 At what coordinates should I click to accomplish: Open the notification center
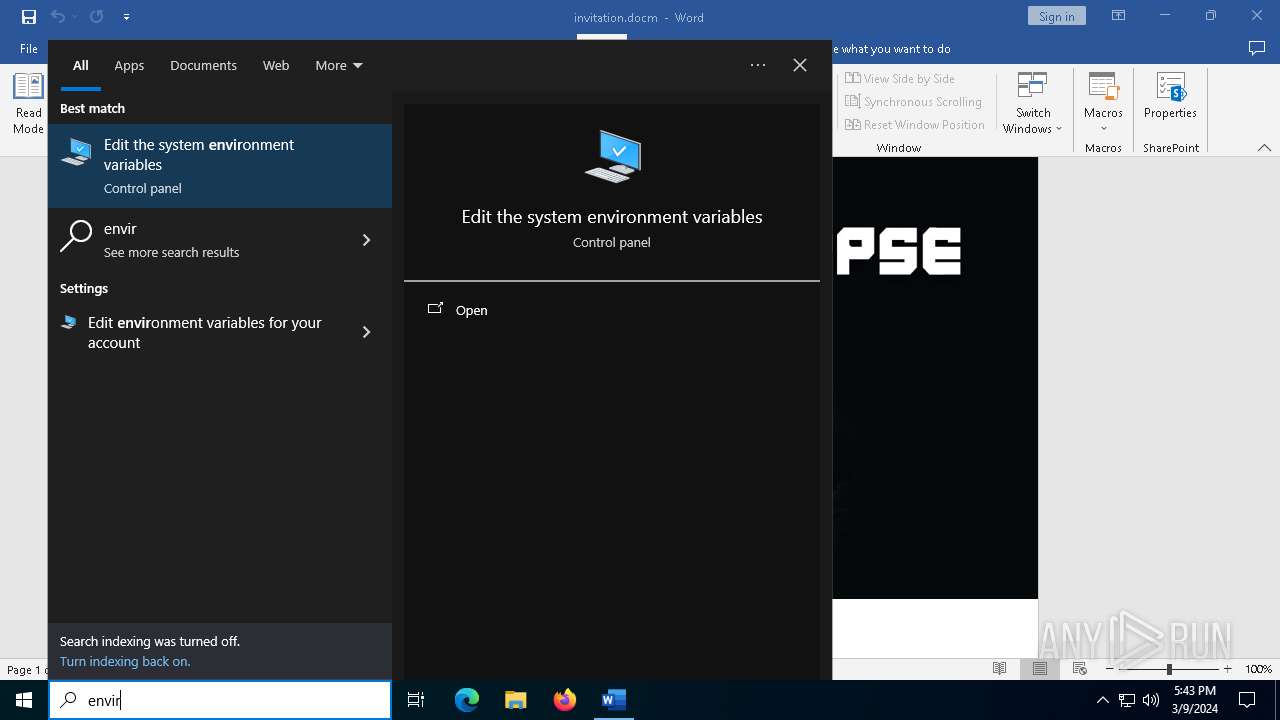coord(1247,700)
